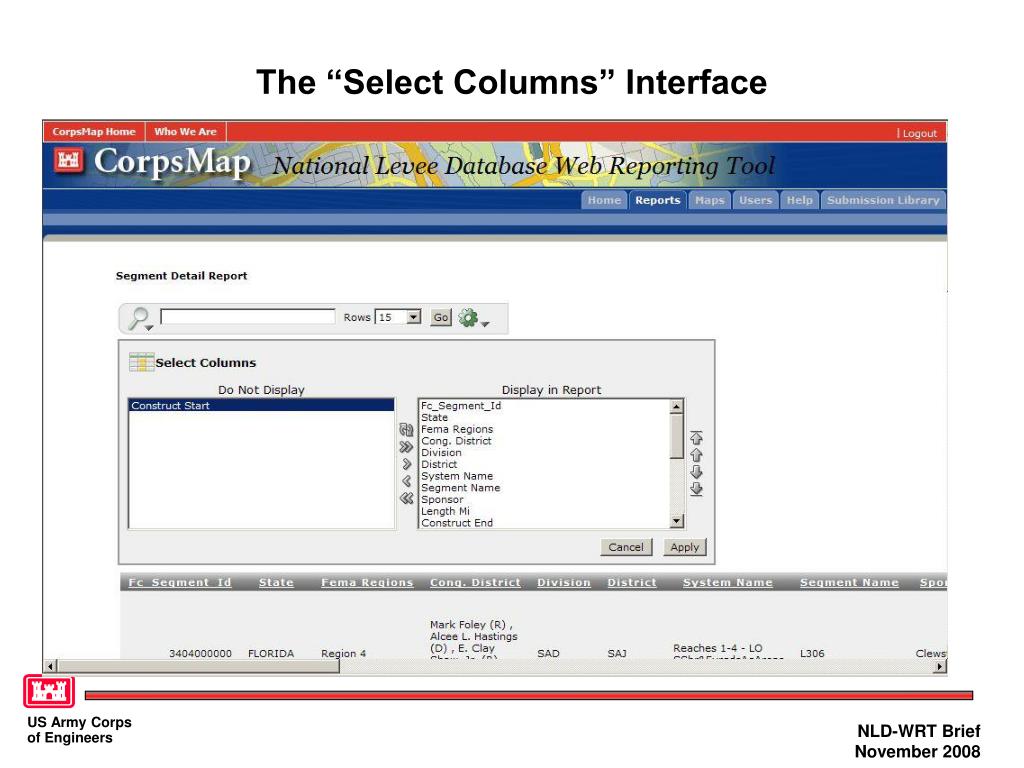Move selected column up one position
The height and width of the screenshot is (768, 1024).
click(x=696, y=455)
